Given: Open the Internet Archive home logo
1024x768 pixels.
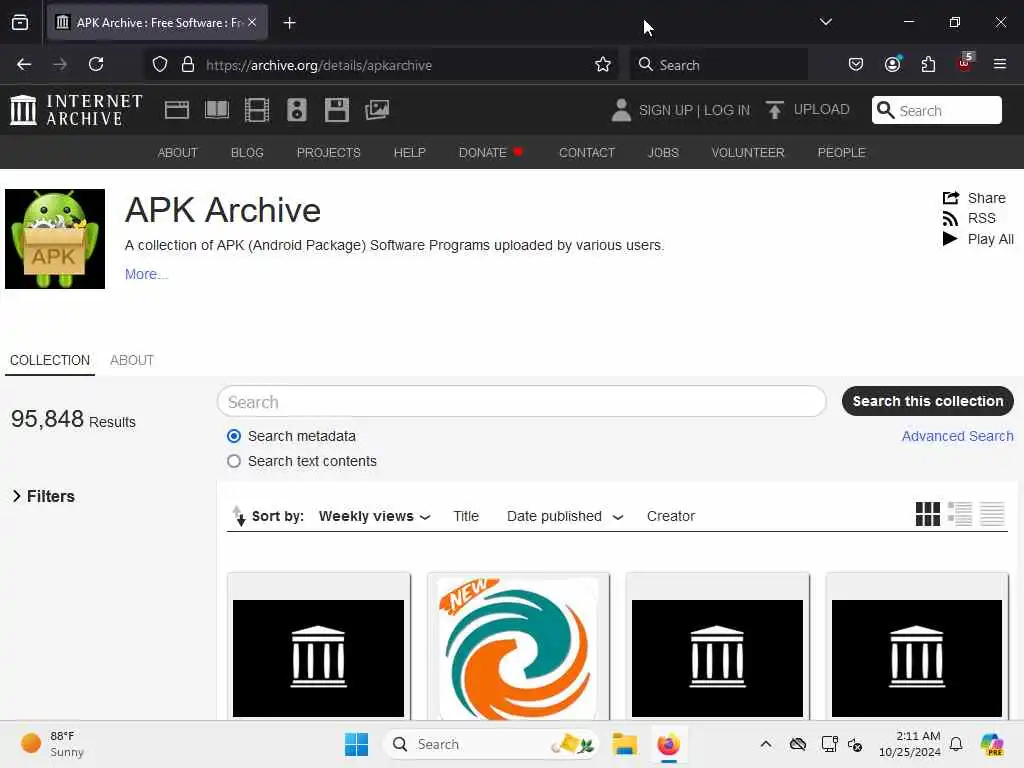Looking at the screenshot, I should click(76, 110).
